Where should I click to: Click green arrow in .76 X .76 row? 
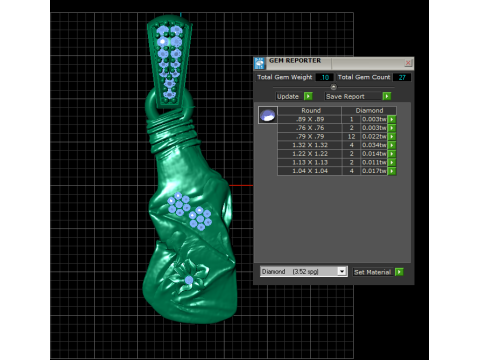392,128
